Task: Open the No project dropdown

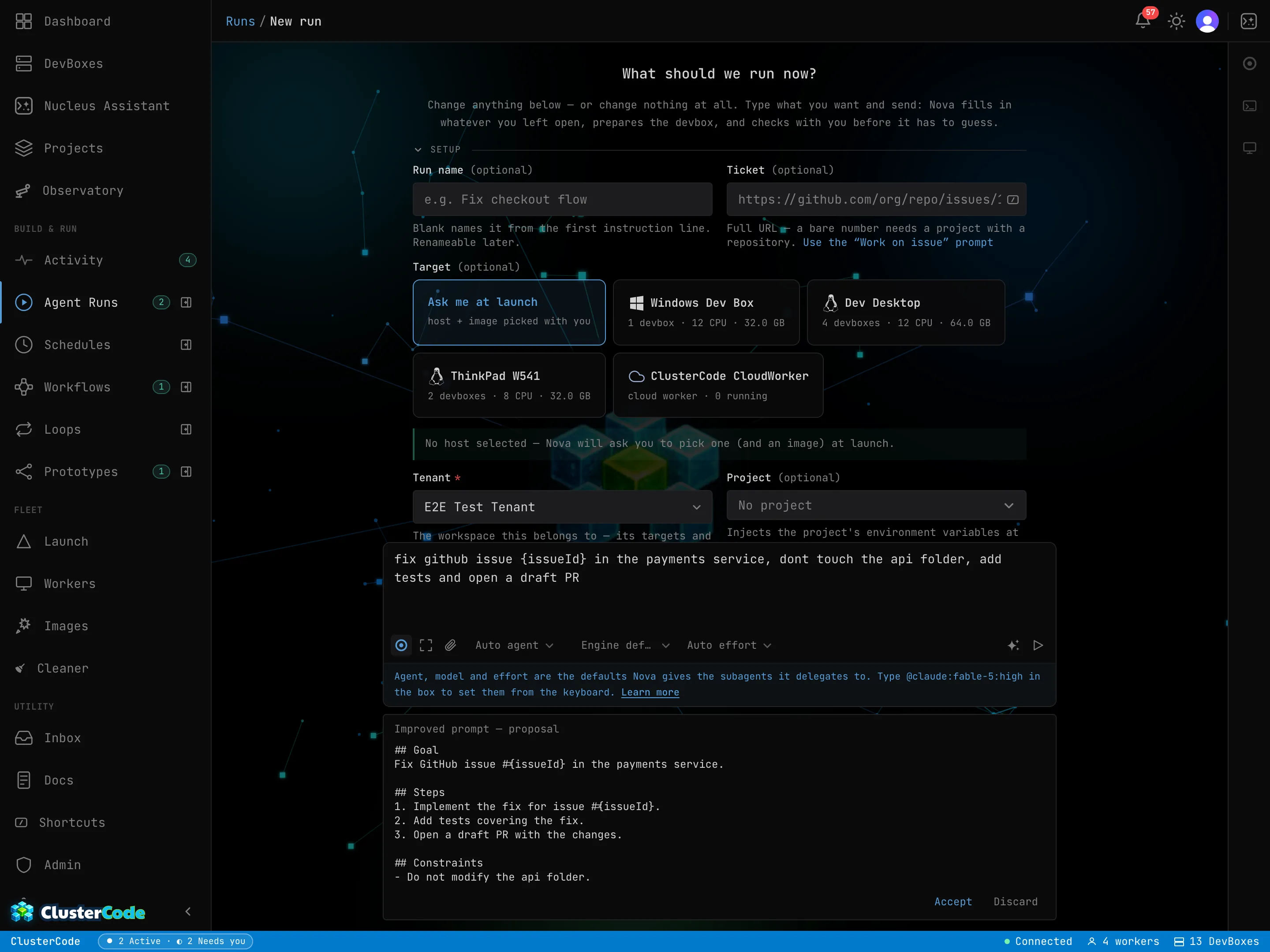Action: point(876,505)
